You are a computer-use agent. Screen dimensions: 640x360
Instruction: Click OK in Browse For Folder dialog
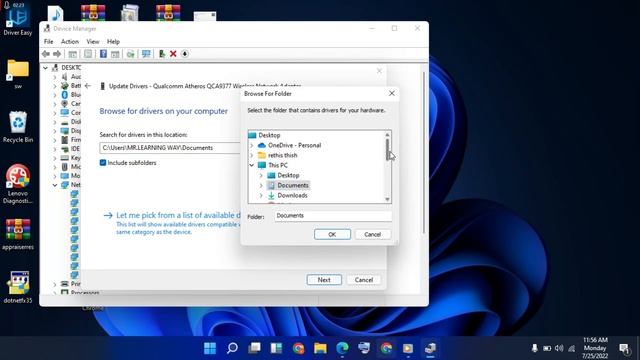click(x=332, y=234)
